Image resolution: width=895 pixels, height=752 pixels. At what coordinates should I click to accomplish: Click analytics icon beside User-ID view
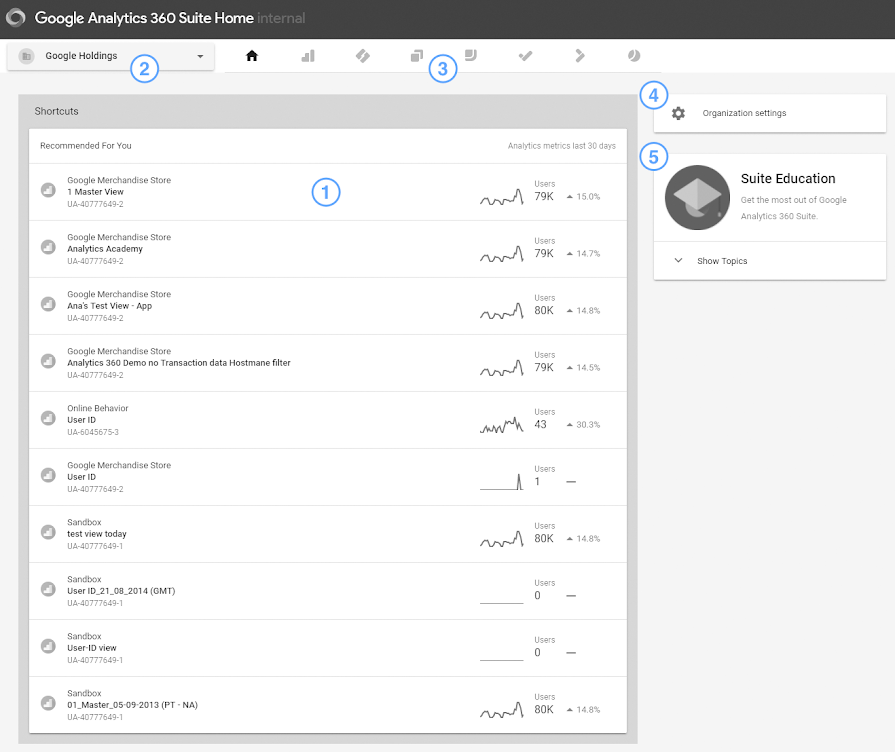coord(48,646)
